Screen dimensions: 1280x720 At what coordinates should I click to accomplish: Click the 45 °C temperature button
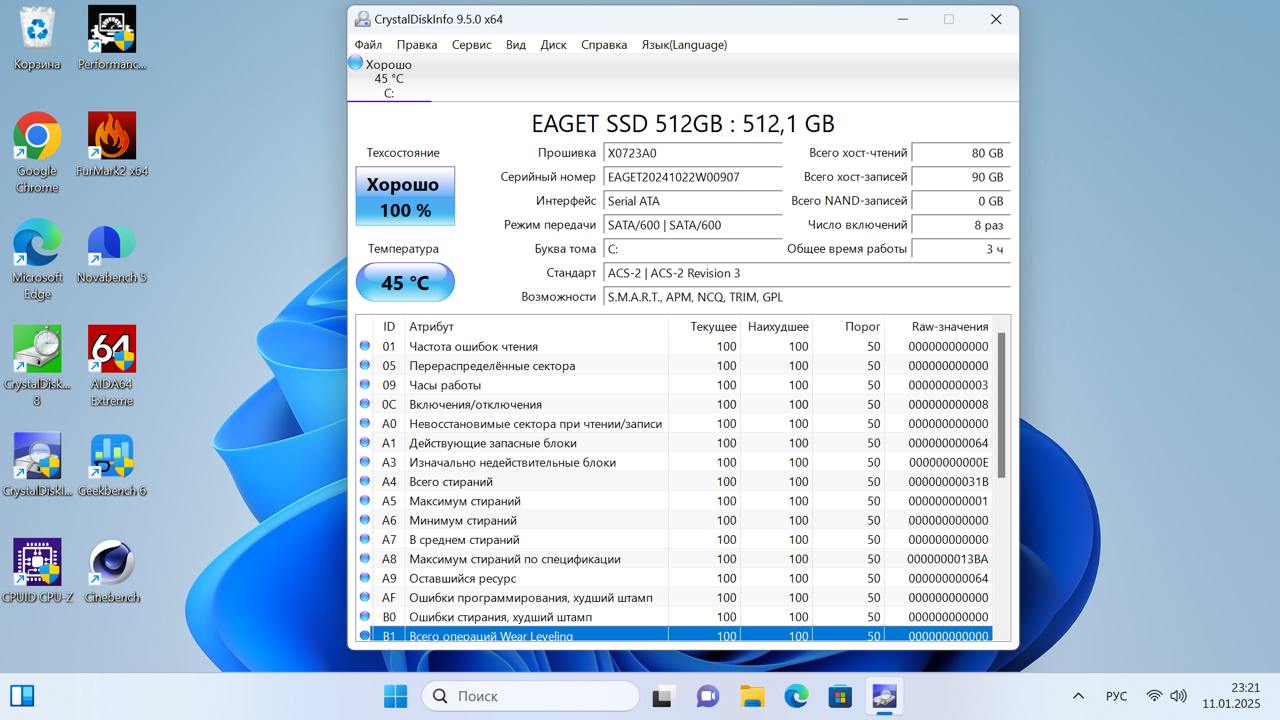coord(405,282)
